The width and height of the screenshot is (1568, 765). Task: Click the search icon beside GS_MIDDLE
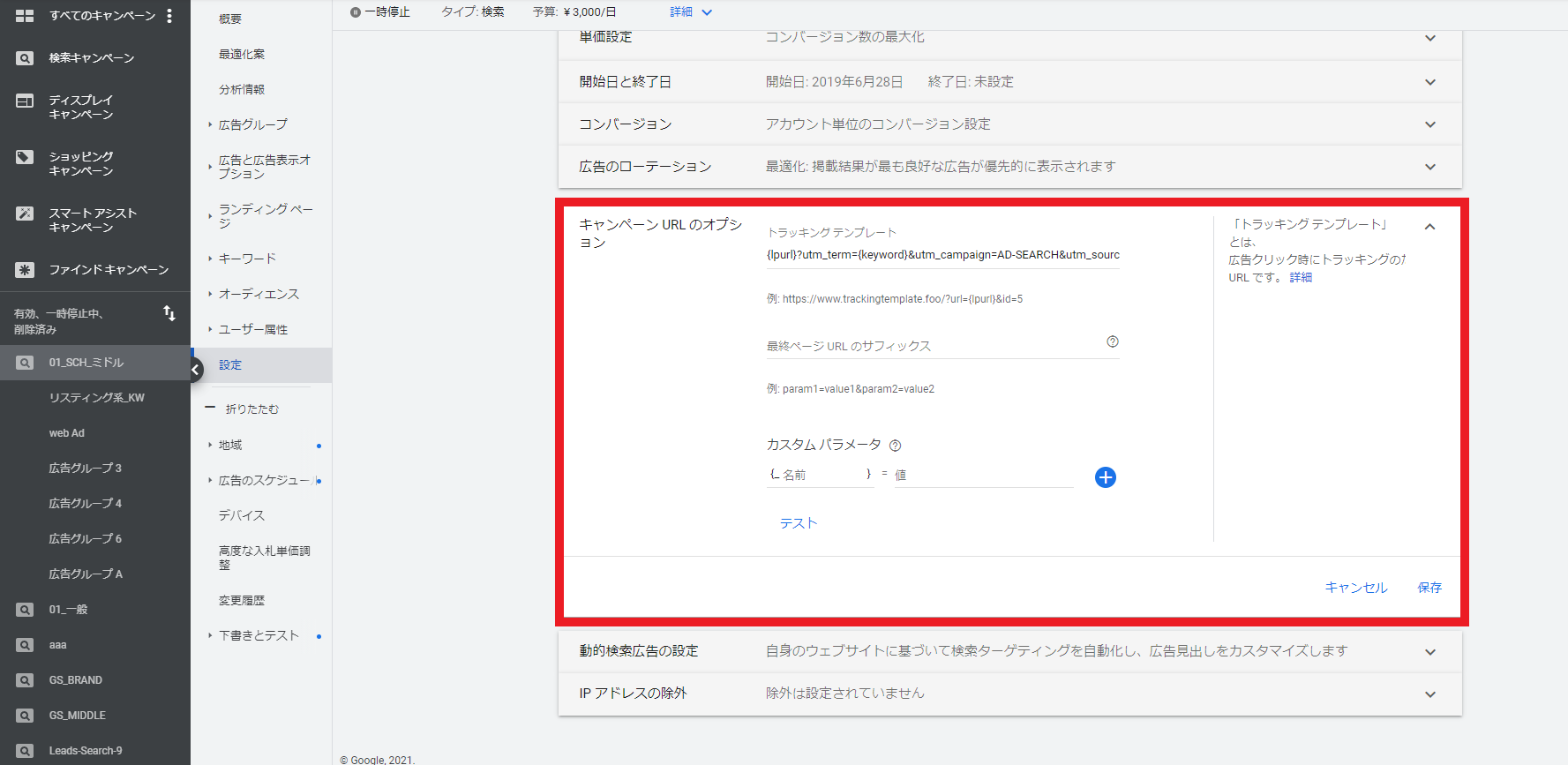pyautogui.click(x=25, y=716)
